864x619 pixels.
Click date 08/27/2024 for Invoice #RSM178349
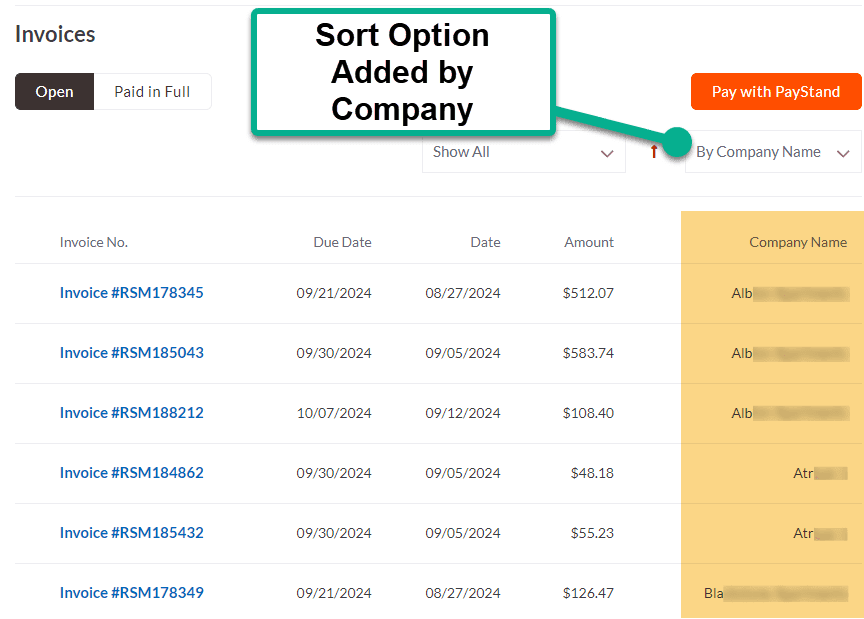[463, 594]
